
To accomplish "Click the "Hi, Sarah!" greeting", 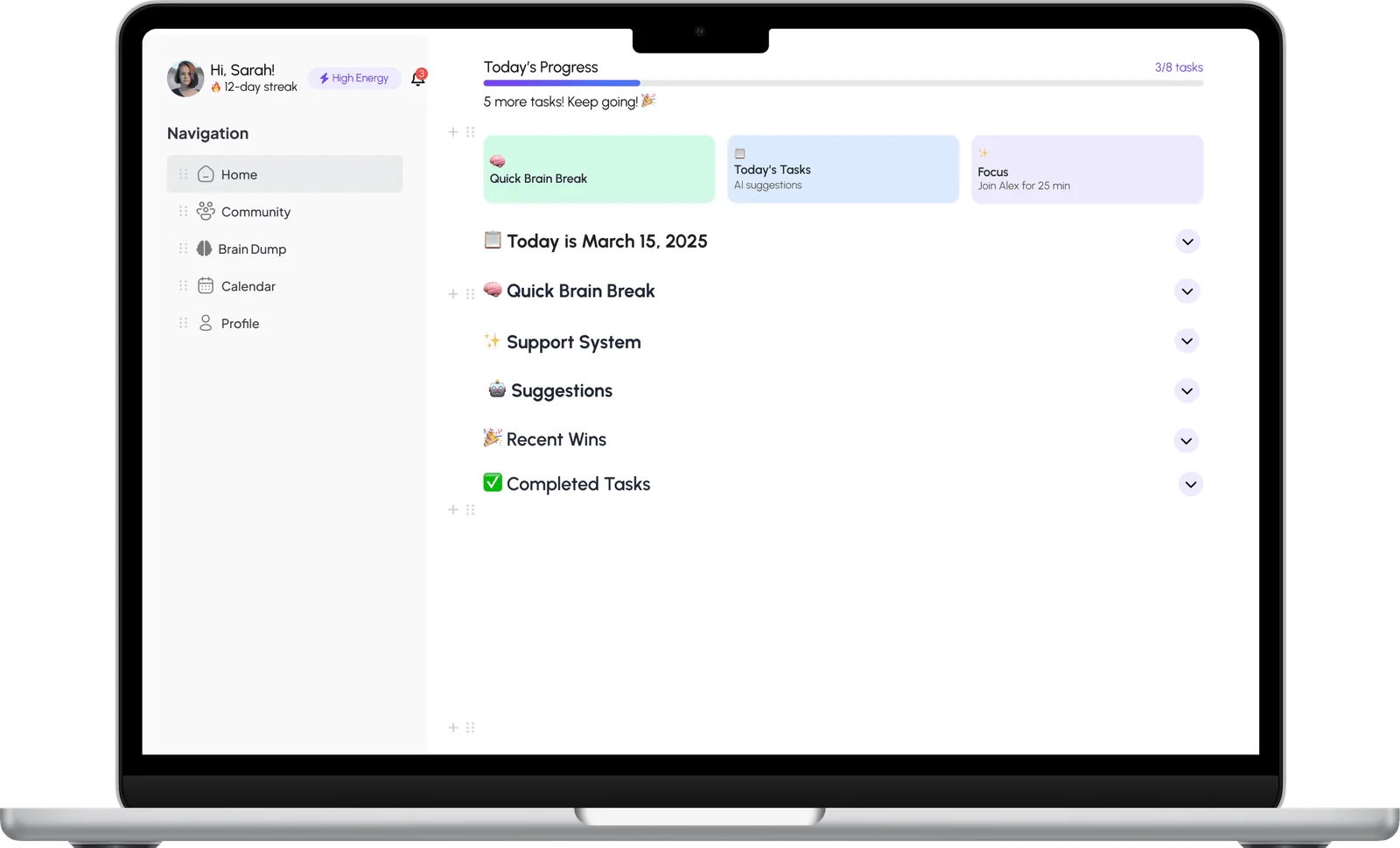I will pyautogui.click(x=242, y=70).
